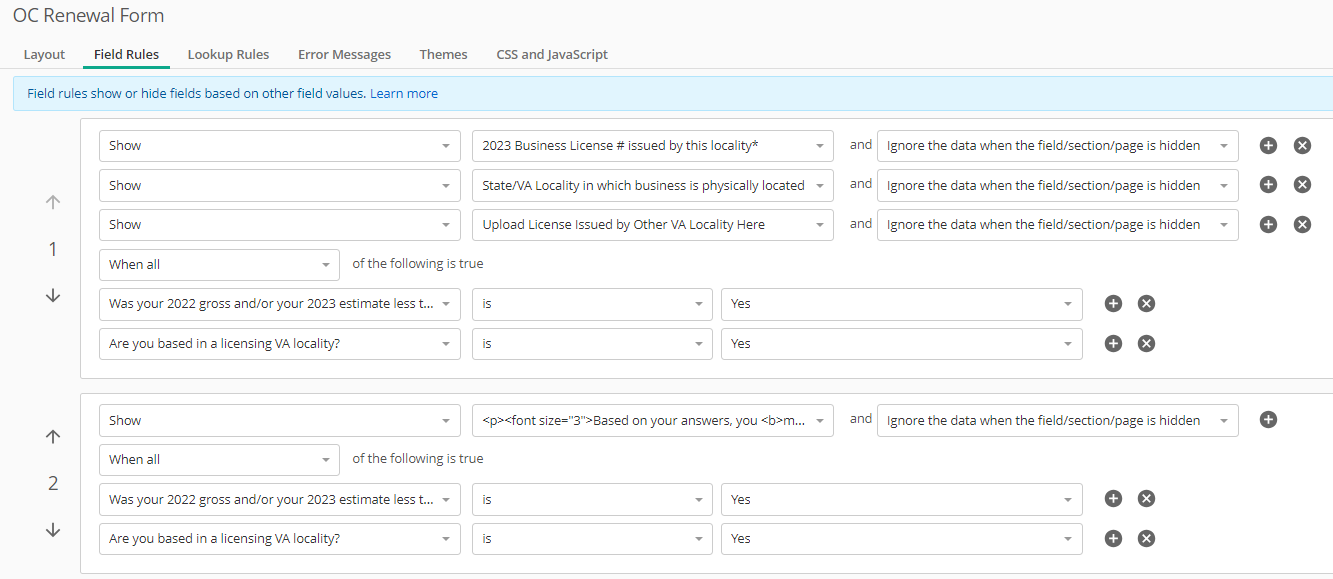1333x579 pixels.
Task: Open the first Show action dropdown
Action: [x=279, y=146]
